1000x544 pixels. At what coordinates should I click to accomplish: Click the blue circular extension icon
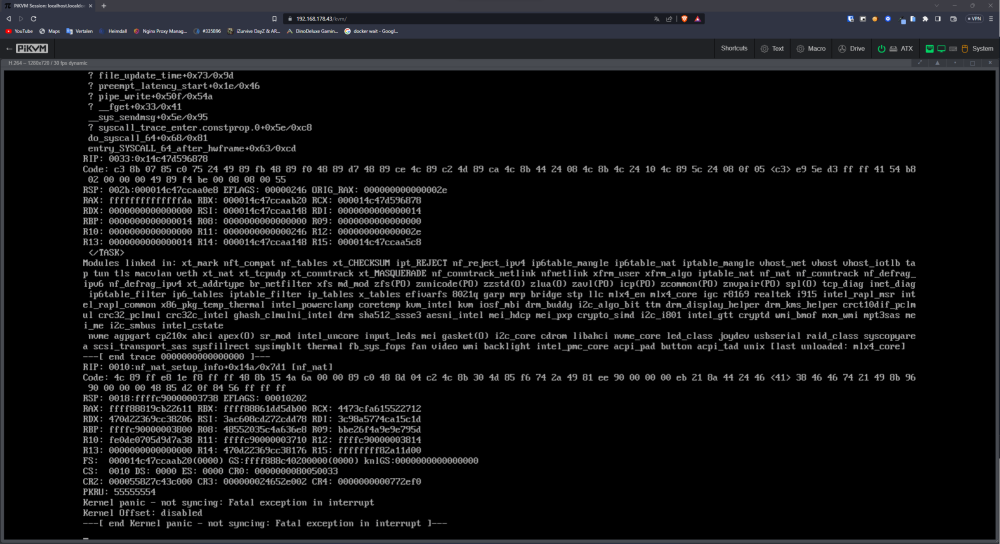coord(888,19)
